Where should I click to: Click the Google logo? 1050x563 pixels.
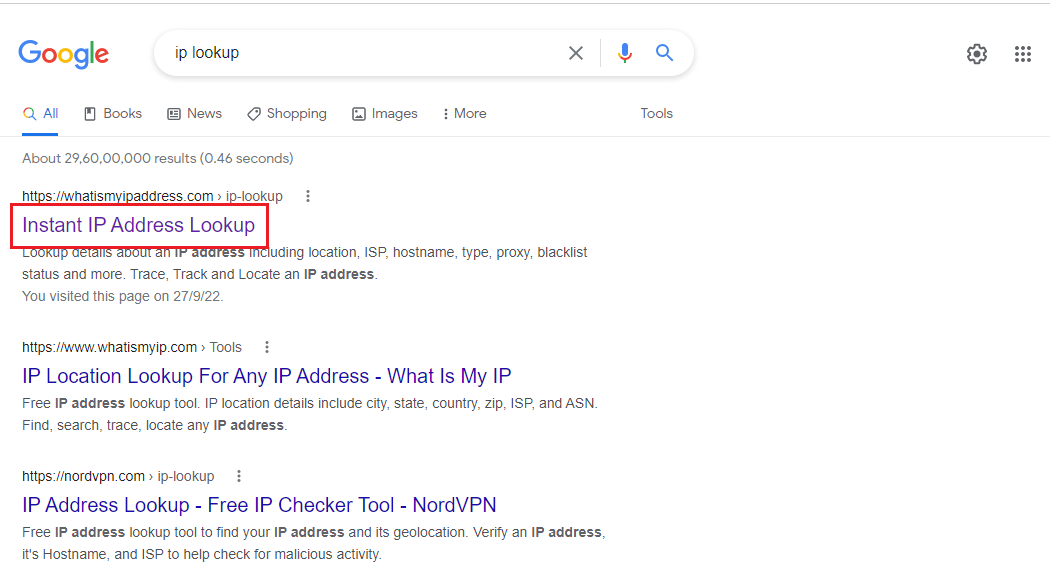click(64, 54)
